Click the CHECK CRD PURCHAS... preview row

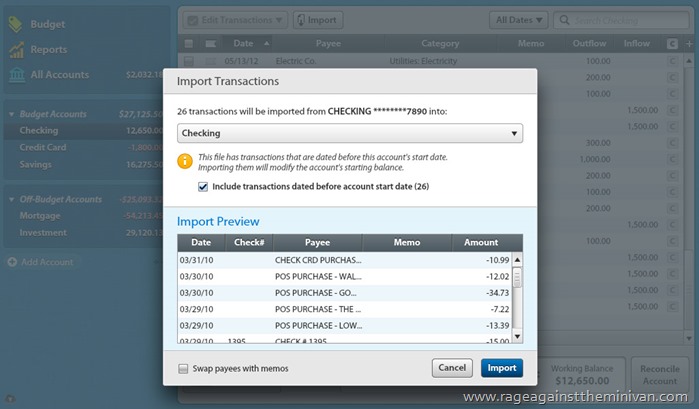[345, 260]
